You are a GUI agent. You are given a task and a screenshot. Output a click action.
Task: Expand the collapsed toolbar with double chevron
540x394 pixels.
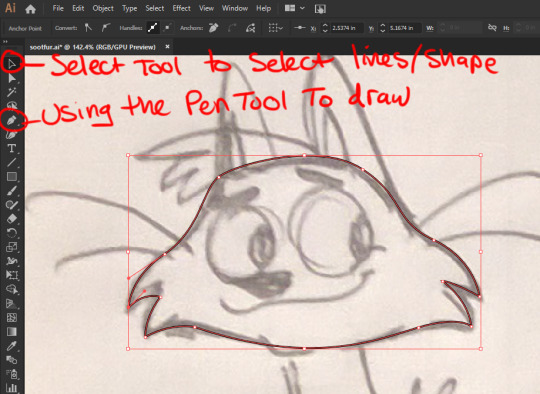[x=5, y=42]
